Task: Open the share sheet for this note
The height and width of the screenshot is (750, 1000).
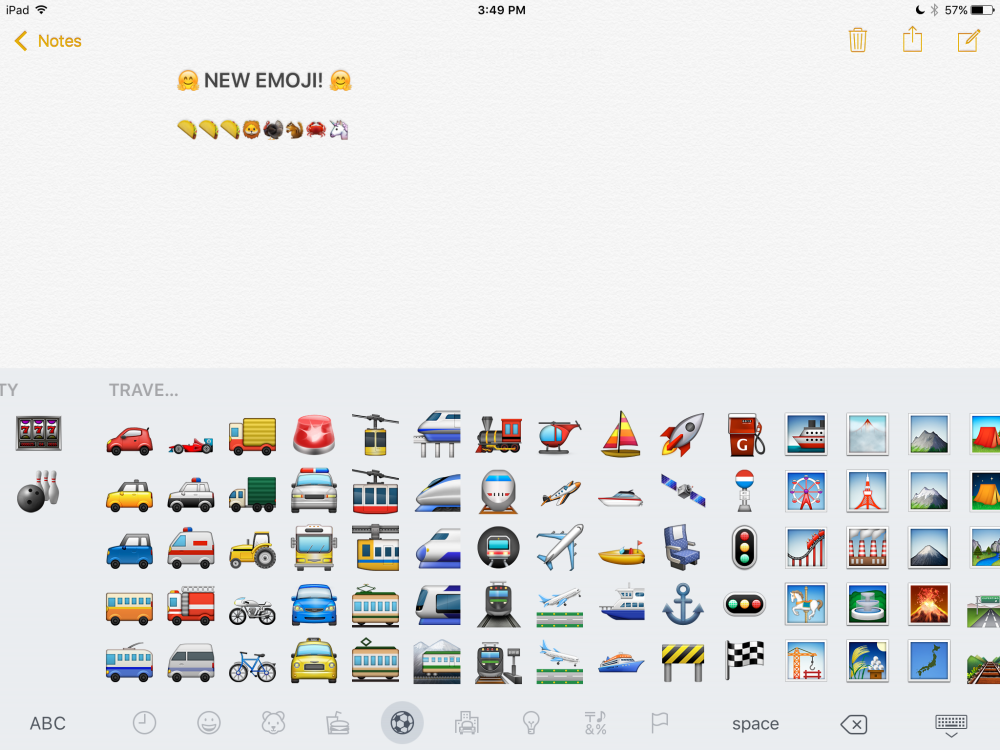Action: (912, 40)
